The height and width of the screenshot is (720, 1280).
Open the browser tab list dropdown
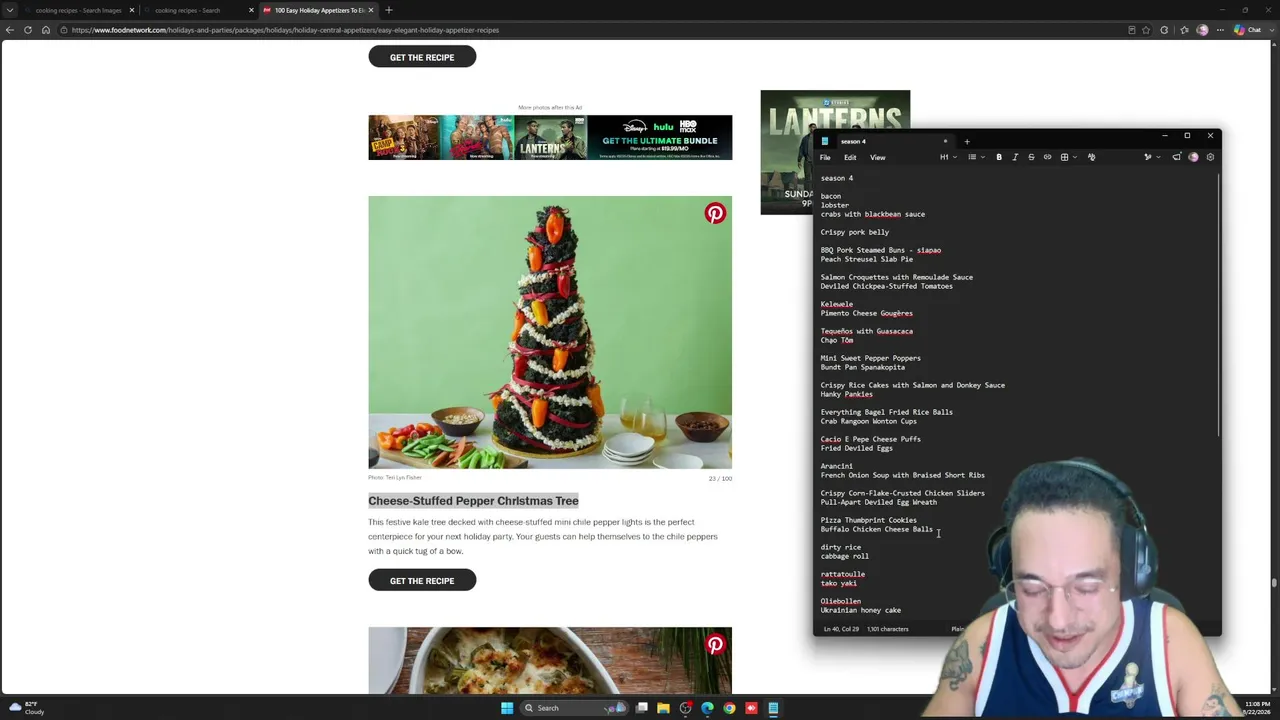point(11,10)
